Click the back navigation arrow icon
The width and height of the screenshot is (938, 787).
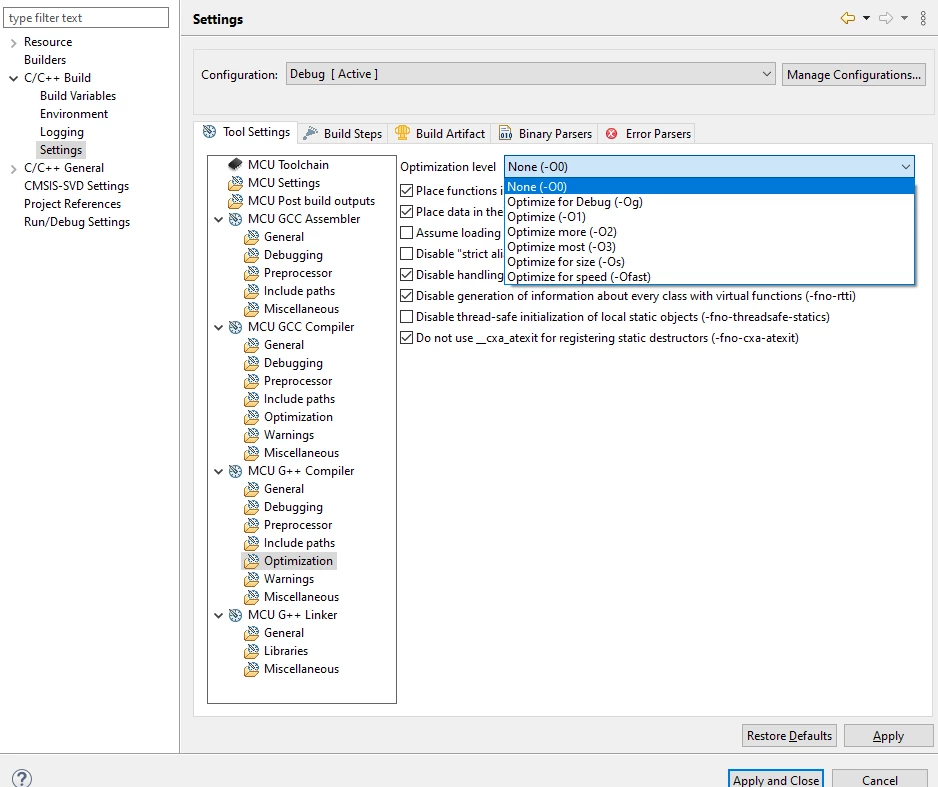[848, 19]
